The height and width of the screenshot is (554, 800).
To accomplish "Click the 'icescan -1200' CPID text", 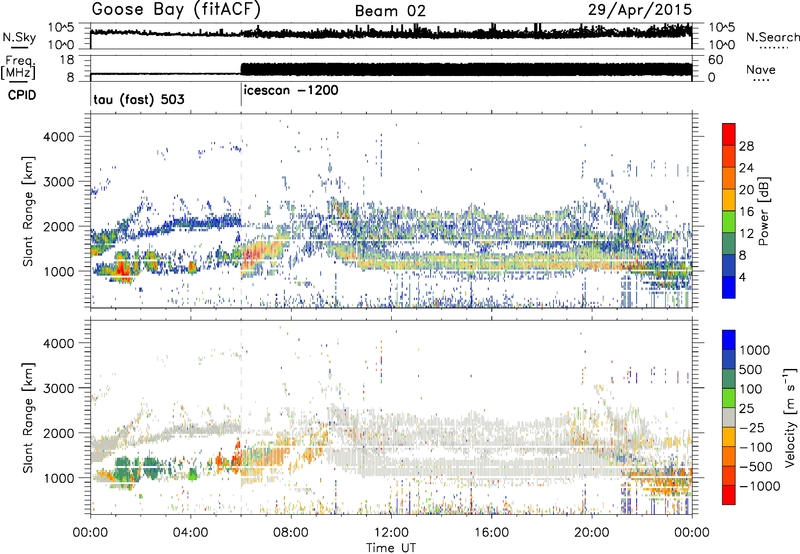I will point(291,91).
